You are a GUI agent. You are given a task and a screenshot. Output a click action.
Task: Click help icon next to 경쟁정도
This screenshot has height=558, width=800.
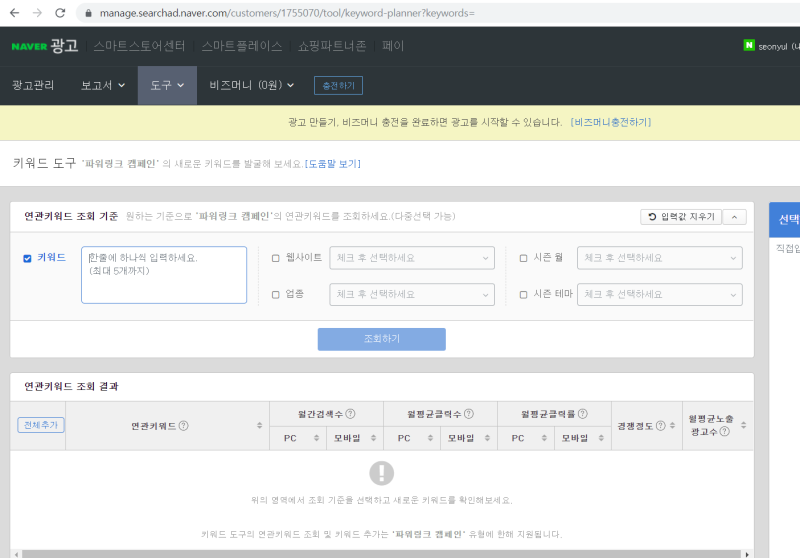(x=660, y=425)
